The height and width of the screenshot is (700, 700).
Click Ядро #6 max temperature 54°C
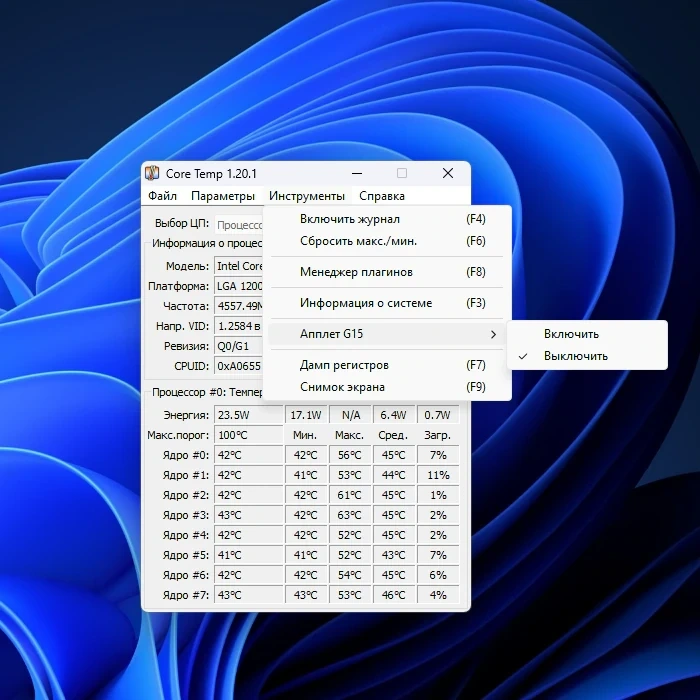(350, 575)
